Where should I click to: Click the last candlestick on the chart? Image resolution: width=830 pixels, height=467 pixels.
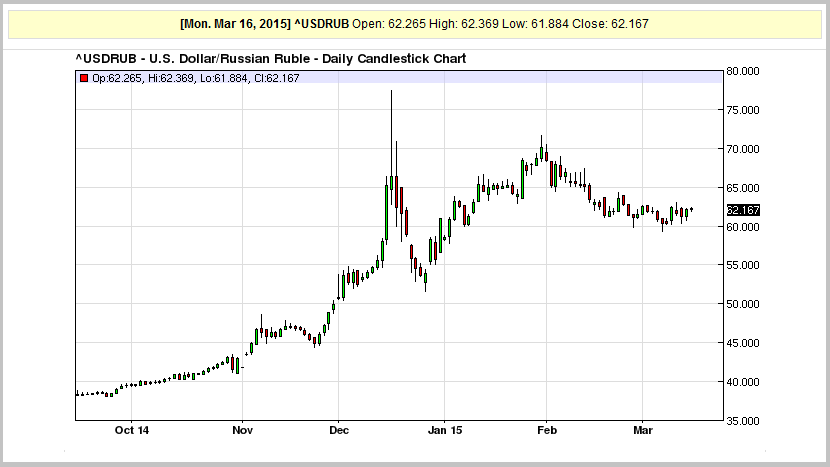(691, 210)
